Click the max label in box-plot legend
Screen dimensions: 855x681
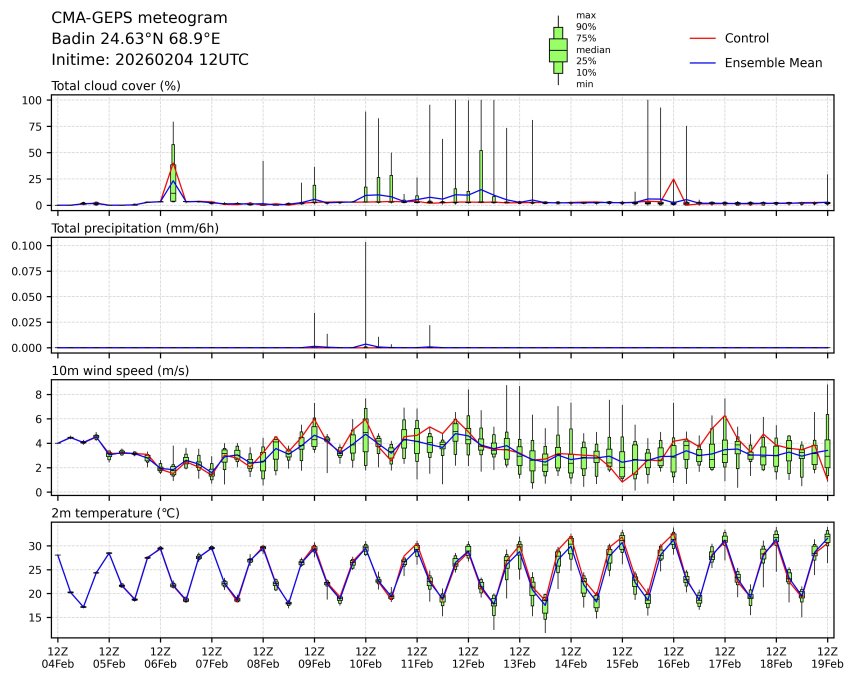(586, 15)
